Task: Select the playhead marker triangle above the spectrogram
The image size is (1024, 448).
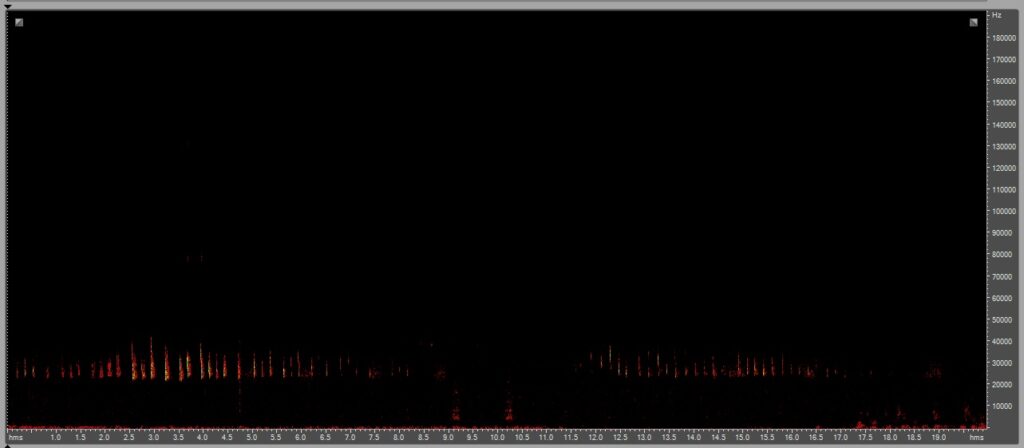Action: click(x=8, y=6)
